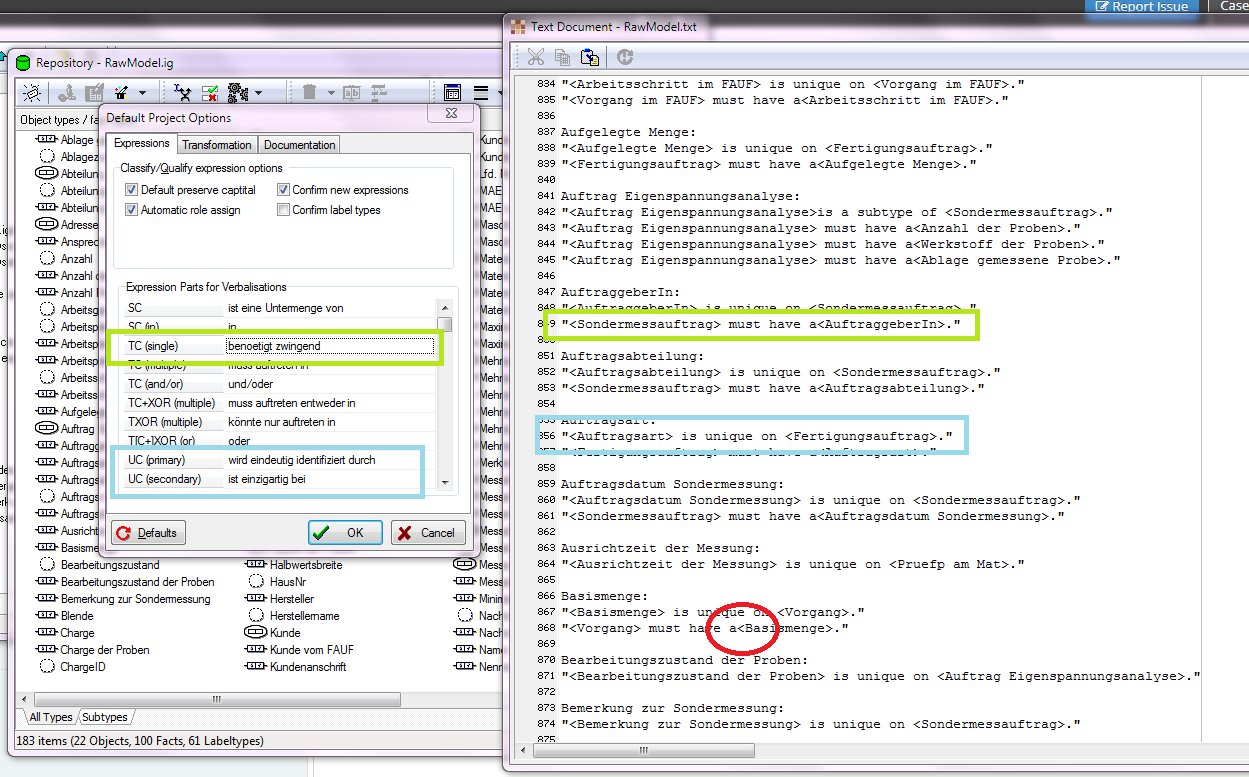1249x777 pixels.
Task: Open the Documentation tab
Action: [x=299, y=145]
